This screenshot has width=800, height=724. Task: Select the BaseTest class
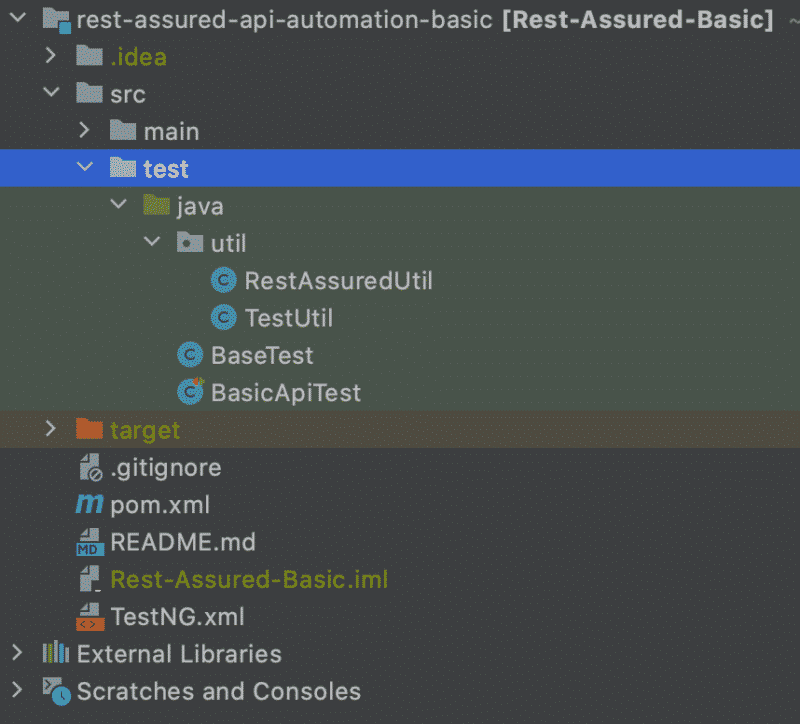coord(261,355)
